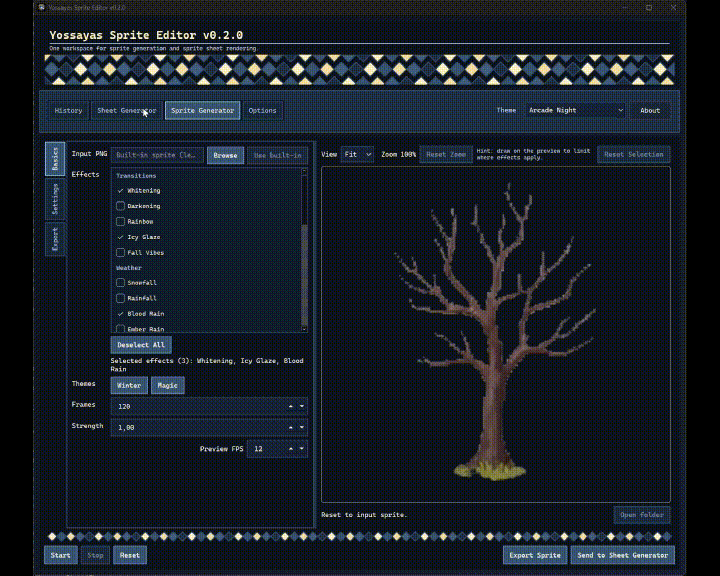Decrease the Strength value with the down arrow
720x576 pixels.
pos(301,428)
